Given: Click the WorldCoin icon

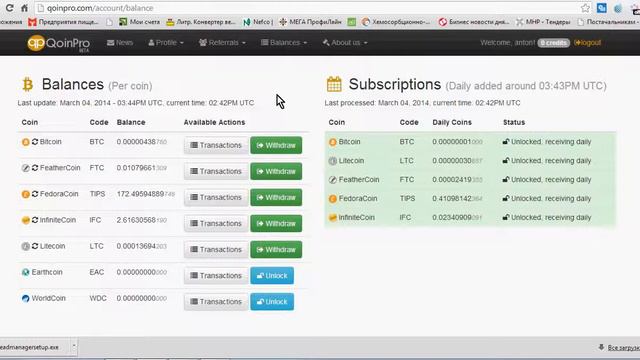Looking at the screenshot, I should (26, 298).
